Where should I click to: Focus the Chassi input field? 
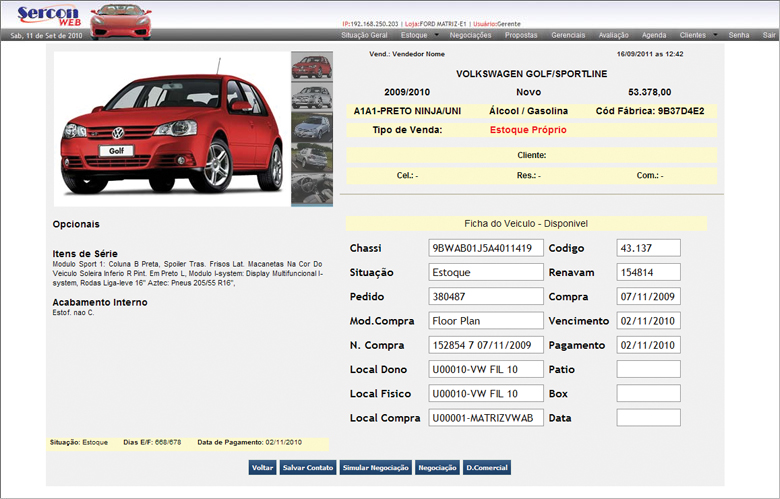pyautogui.click(x=486, y=248)
